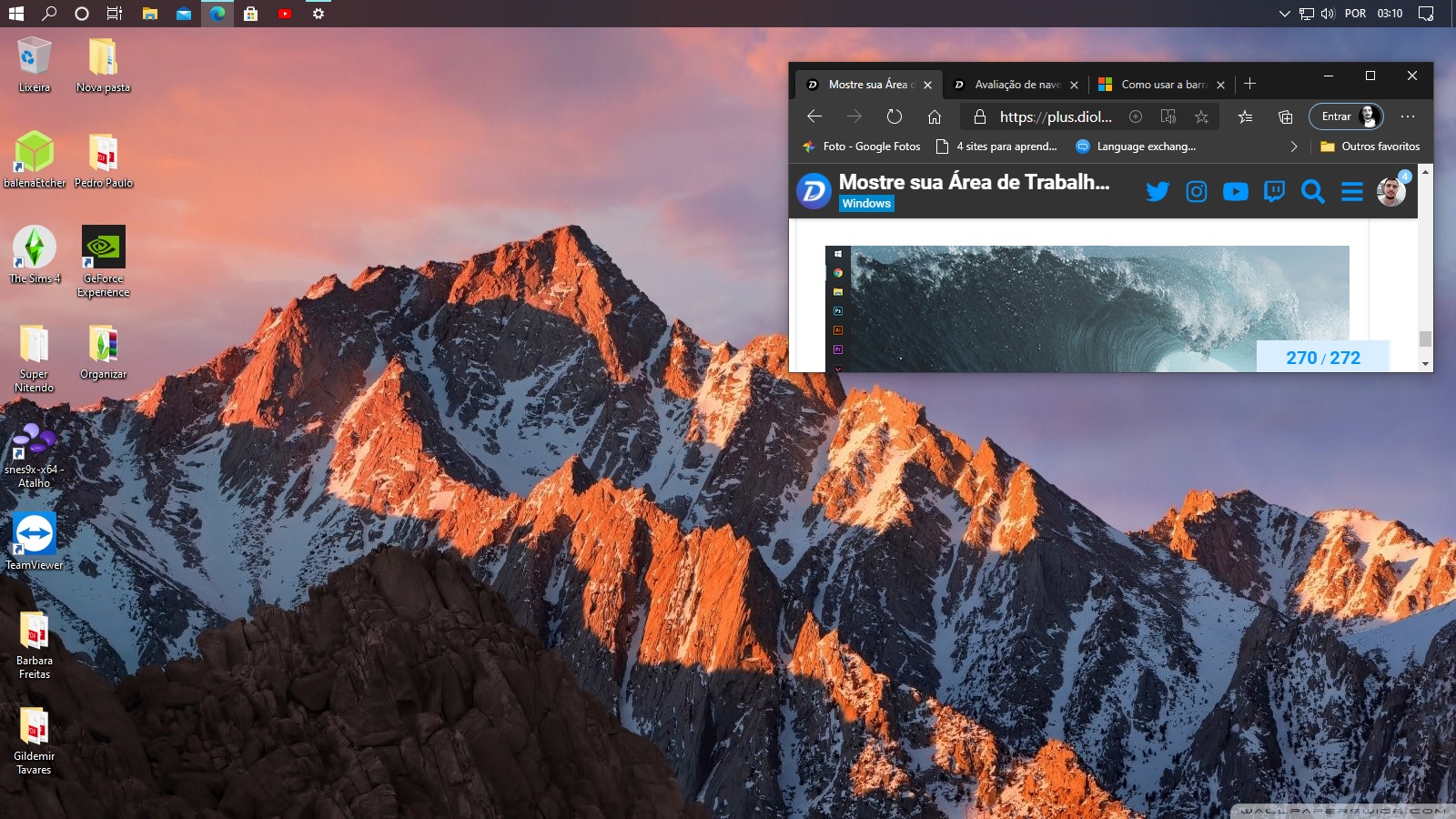This screenshot has width=1456, height=819.
Task: Click the Read aloud icon in address bar
Action: point(1168,116)
